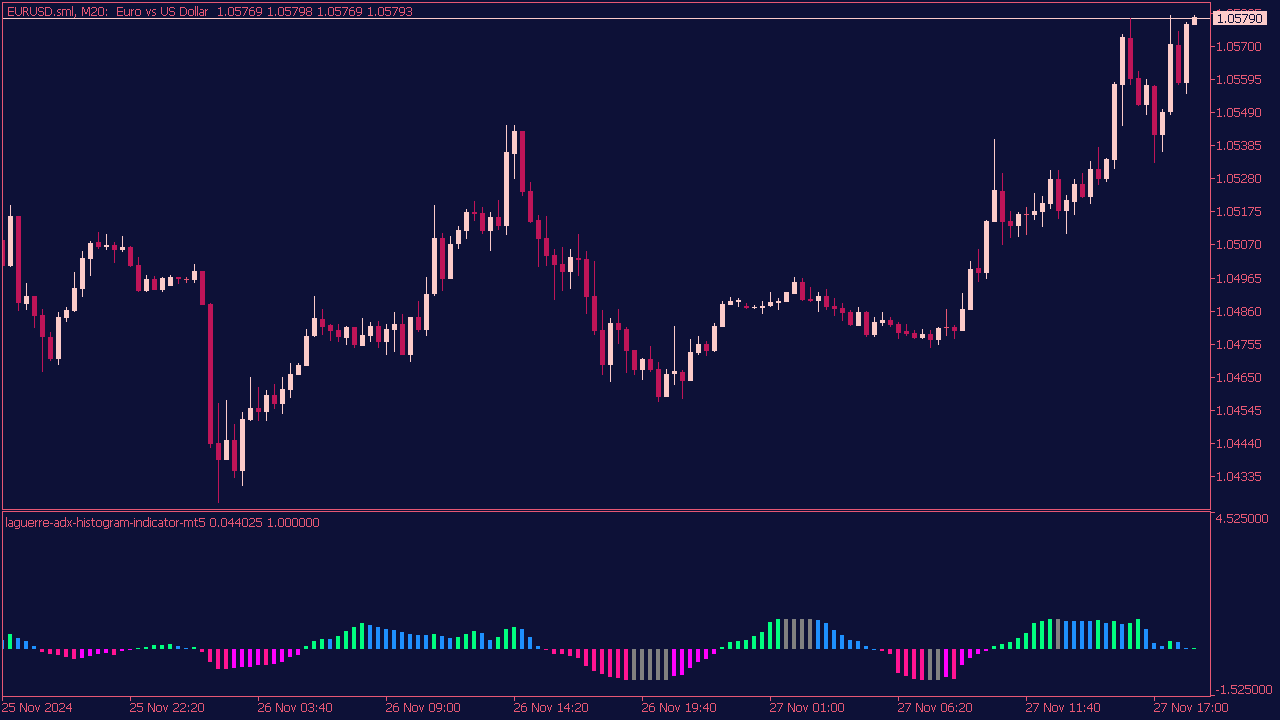Click the 1.04545 price axis label

(x=1238, y=410)
